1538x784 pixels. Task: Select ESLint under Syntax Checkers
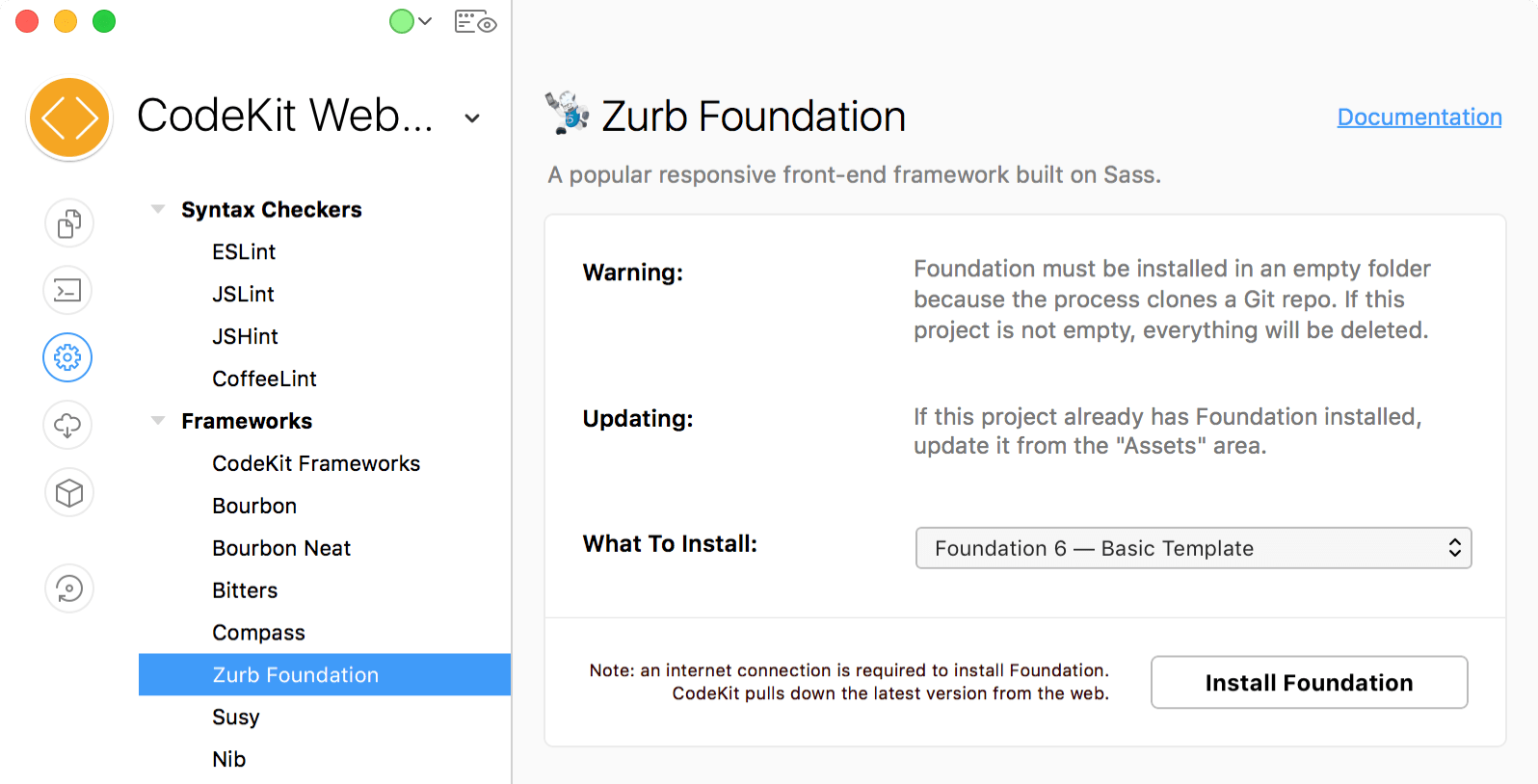click(x=244, y=251)
